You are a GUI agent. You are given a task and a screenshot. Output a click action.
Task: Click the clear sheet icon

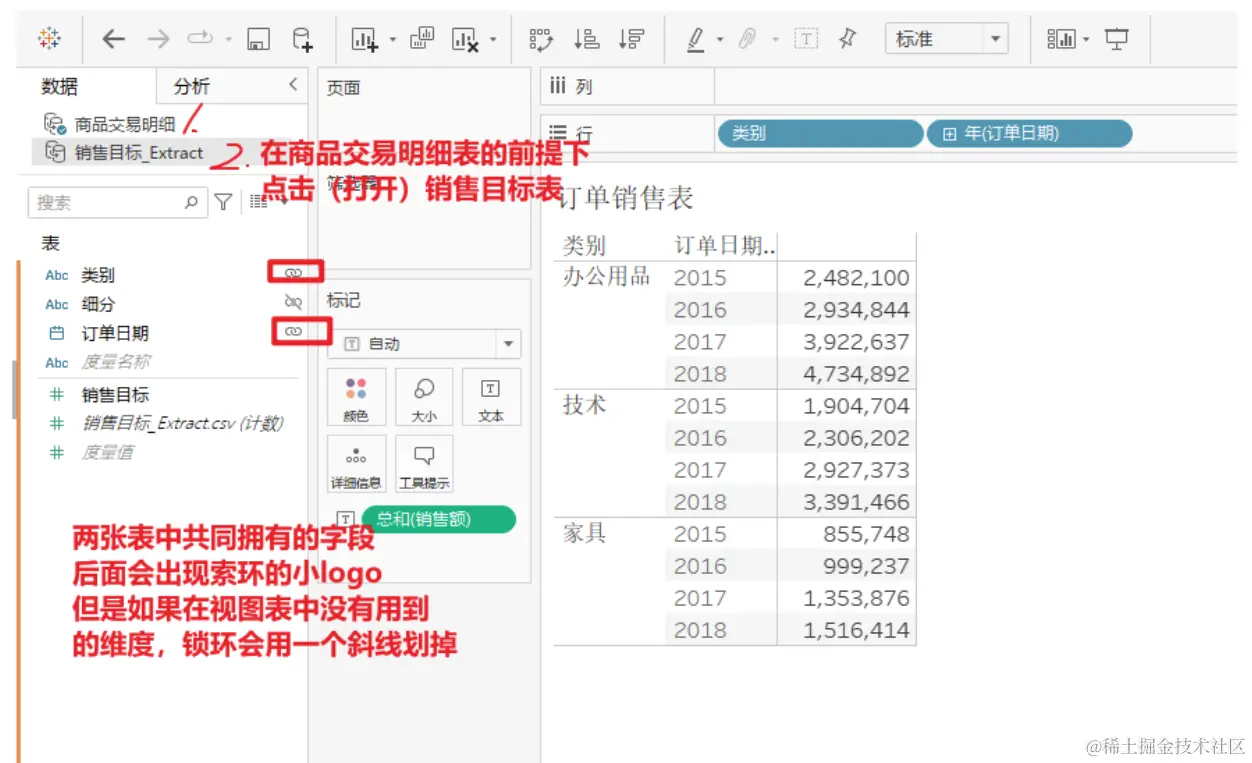coord(465,39)
